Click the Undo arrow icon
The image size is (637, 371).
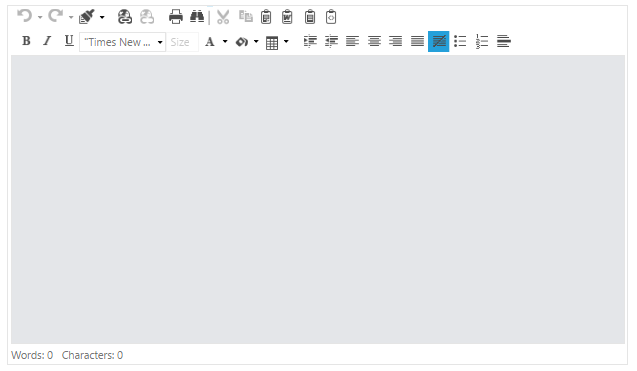click(24, 16)
